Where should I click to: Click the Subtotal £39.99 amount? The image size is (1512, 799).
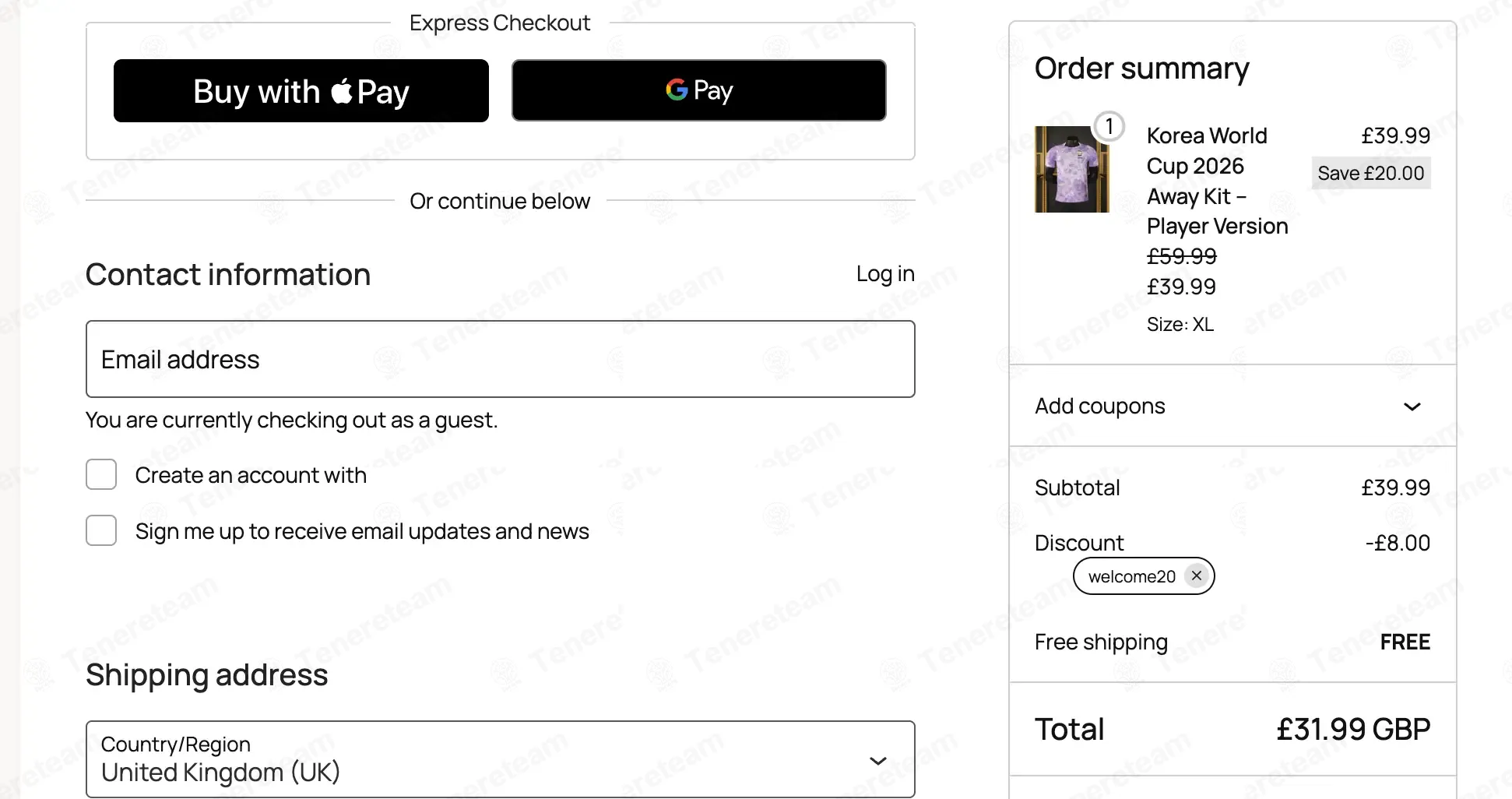tap(1395, 487)
